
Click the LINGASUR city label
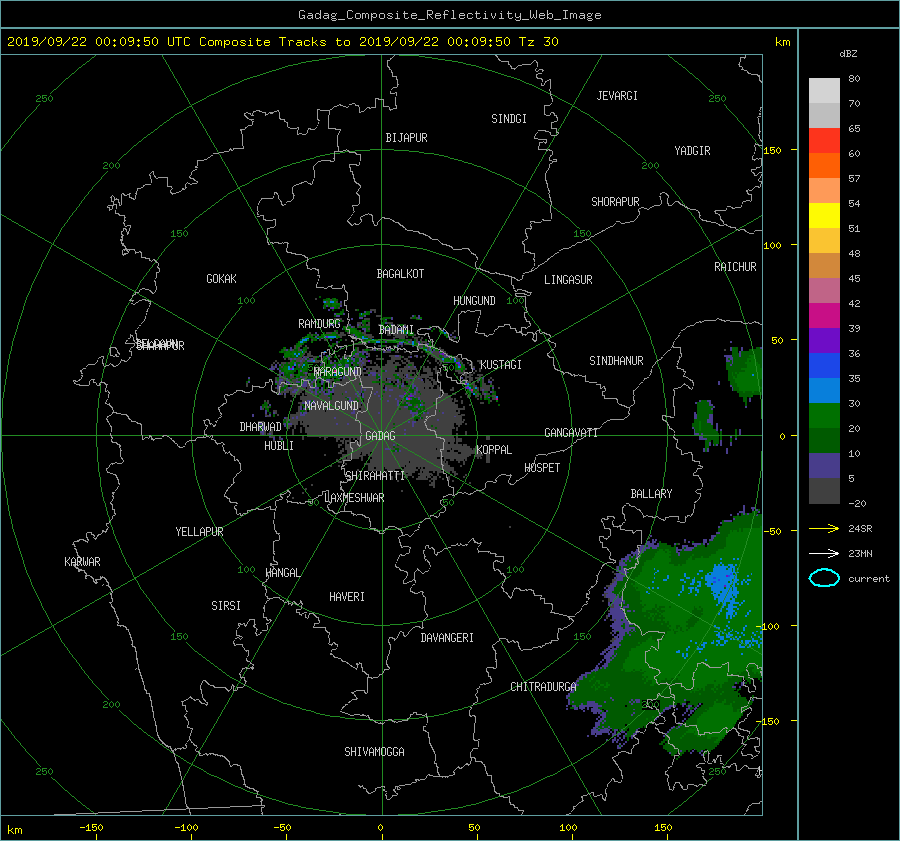[x=568, y=280]
